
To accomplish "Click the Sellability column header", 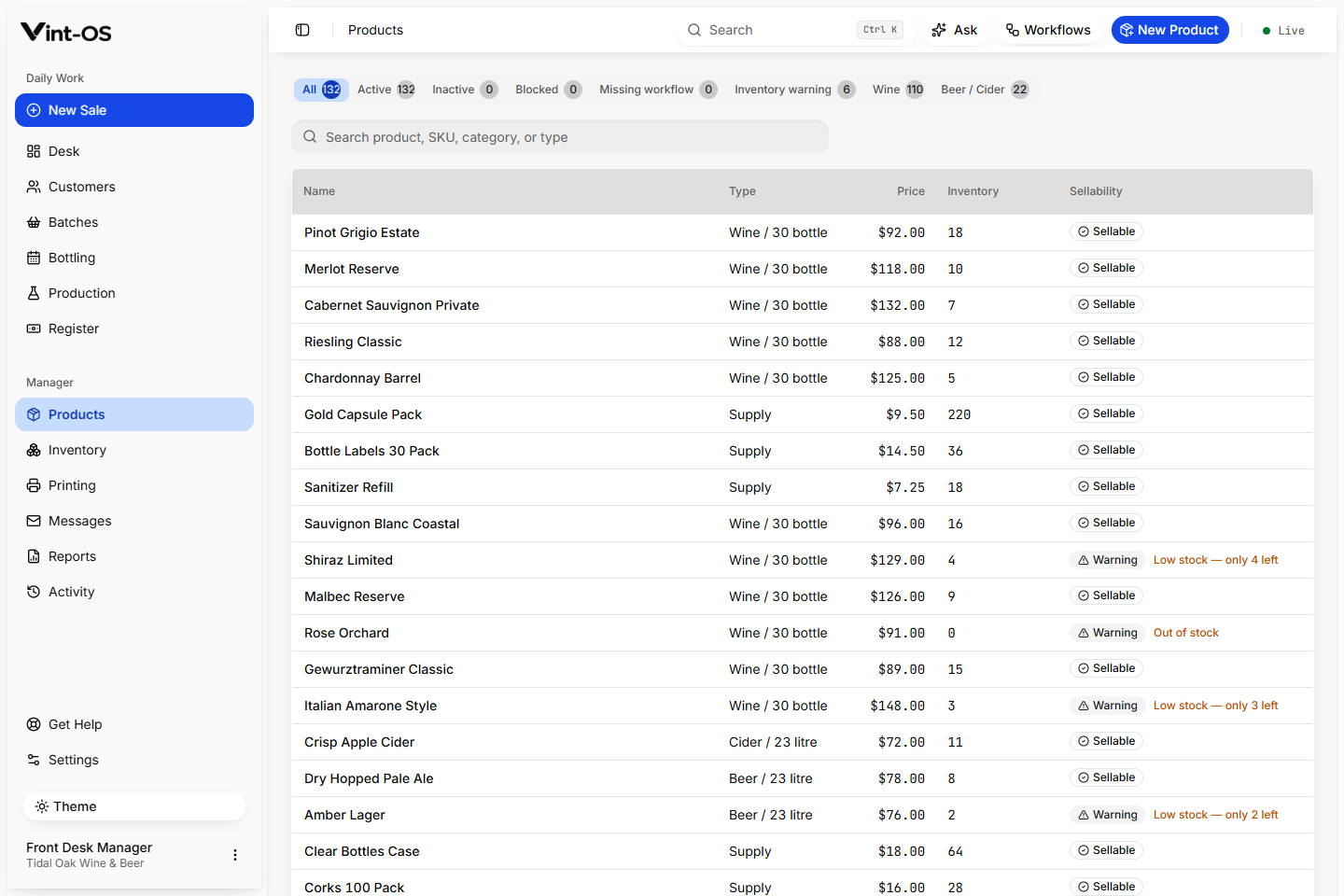I will click(x=1096, y=191).
